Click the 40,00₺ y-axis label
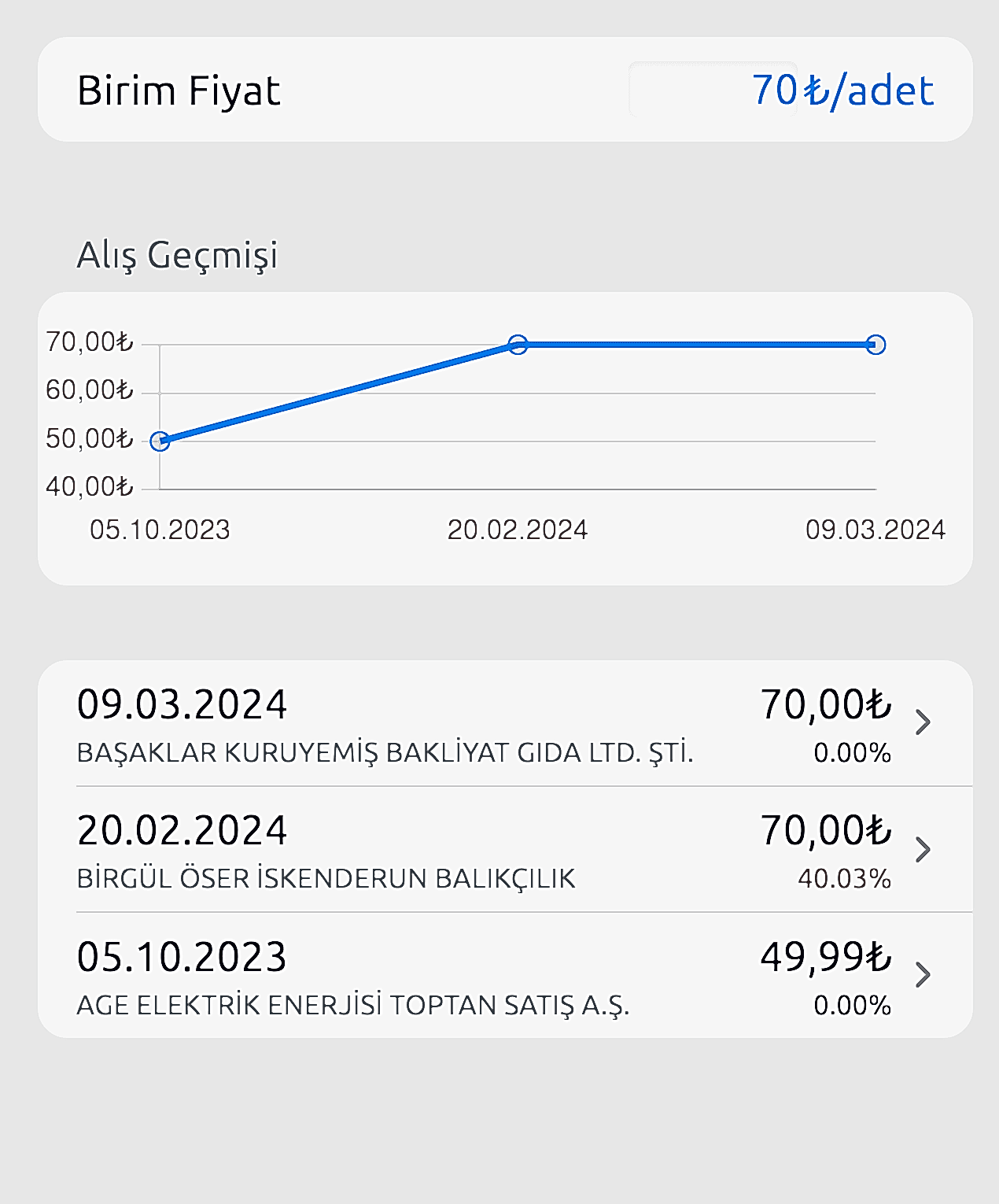The height and width of the screenshot is (1204, 999). tap(90, 487)
